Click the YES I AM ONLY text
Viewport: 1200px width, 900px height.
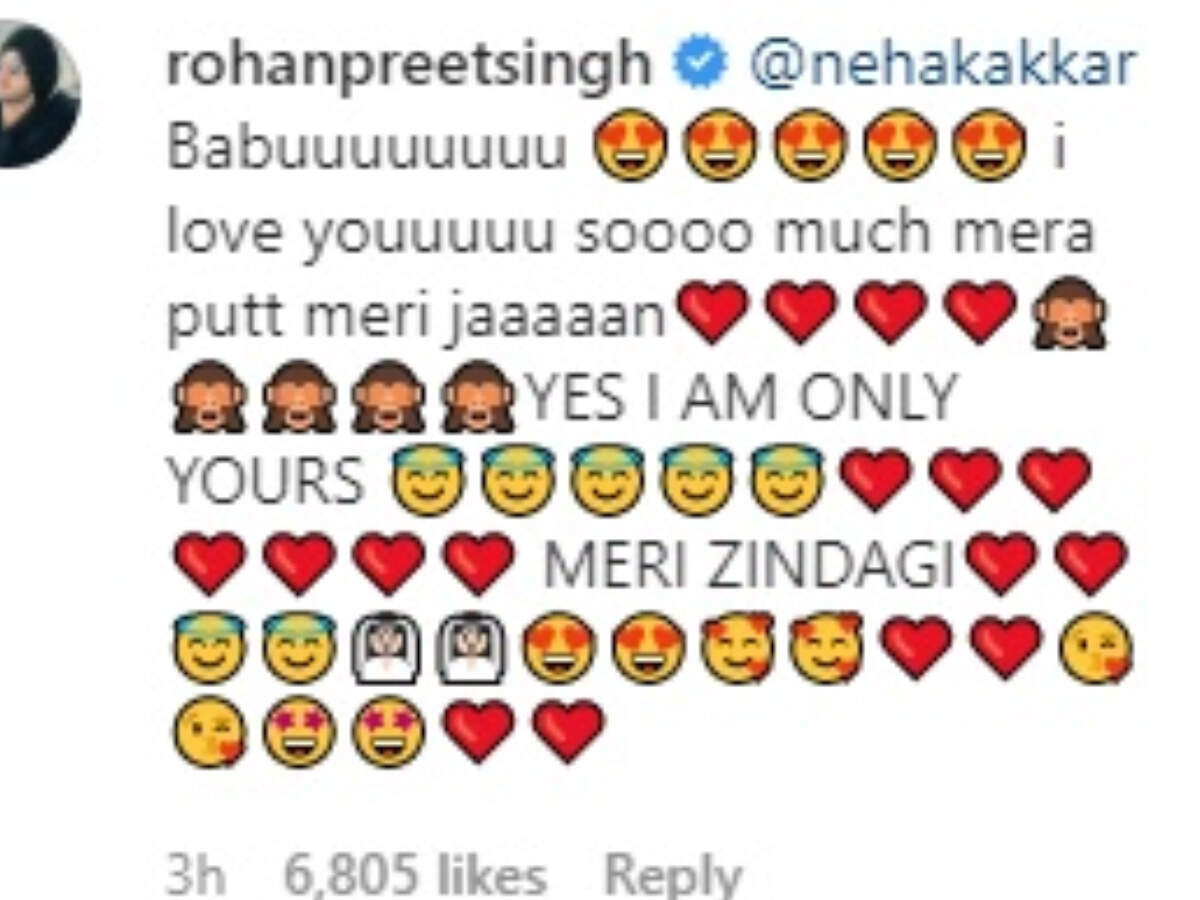tap(742, 400)
